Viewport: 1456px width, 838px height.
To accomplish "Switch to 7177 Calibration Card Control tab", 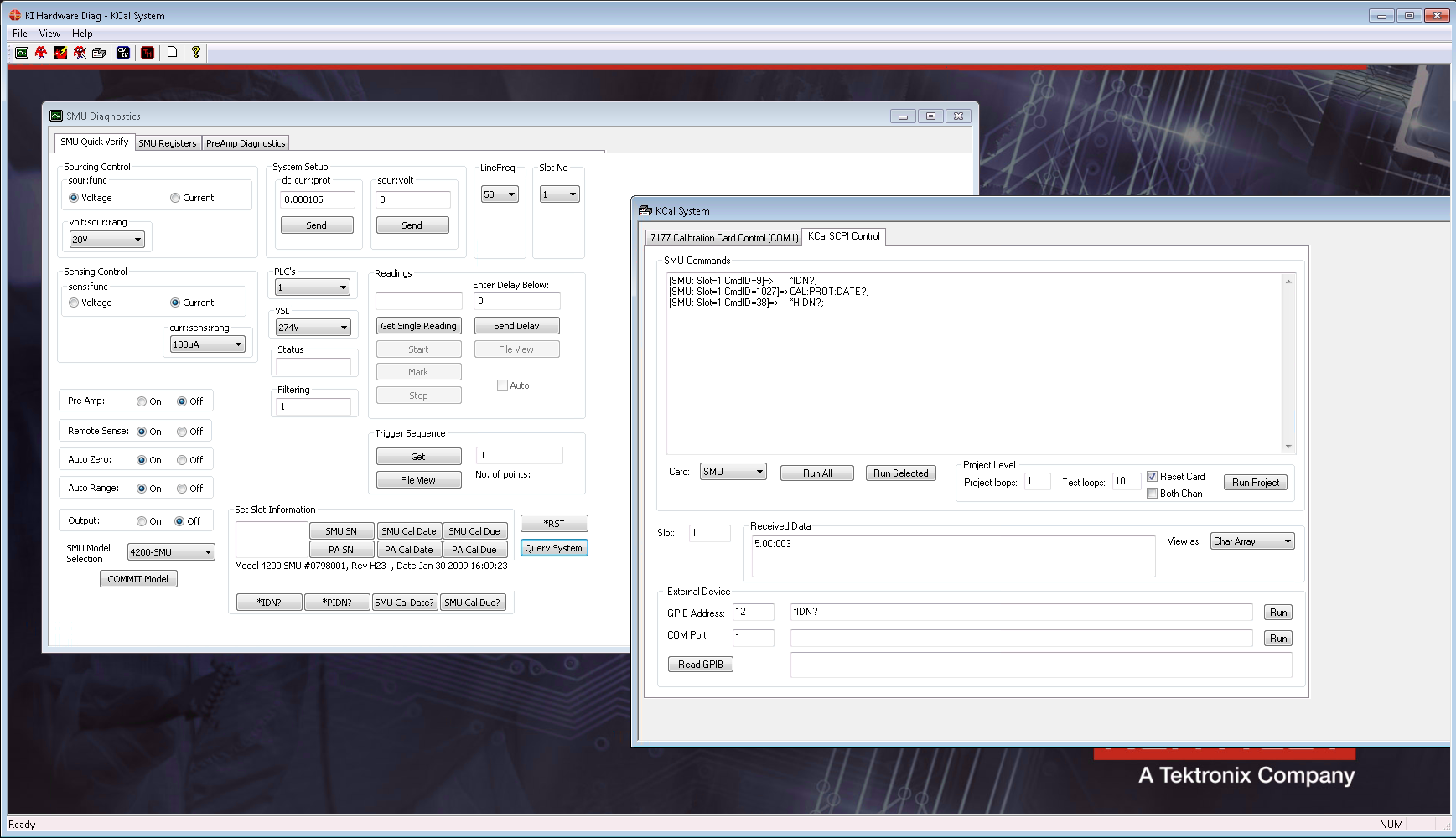I will 724,238.
